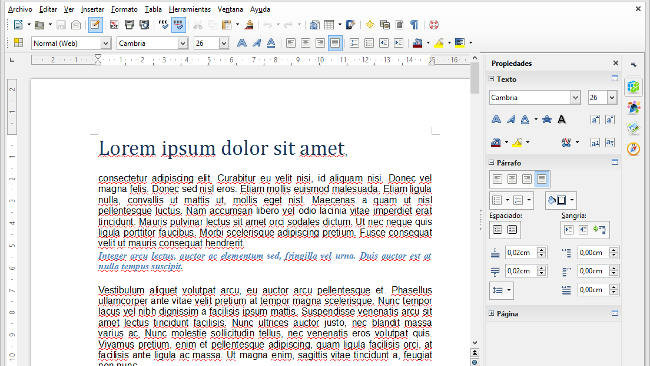Show the drawing functions

click(351, 25)
